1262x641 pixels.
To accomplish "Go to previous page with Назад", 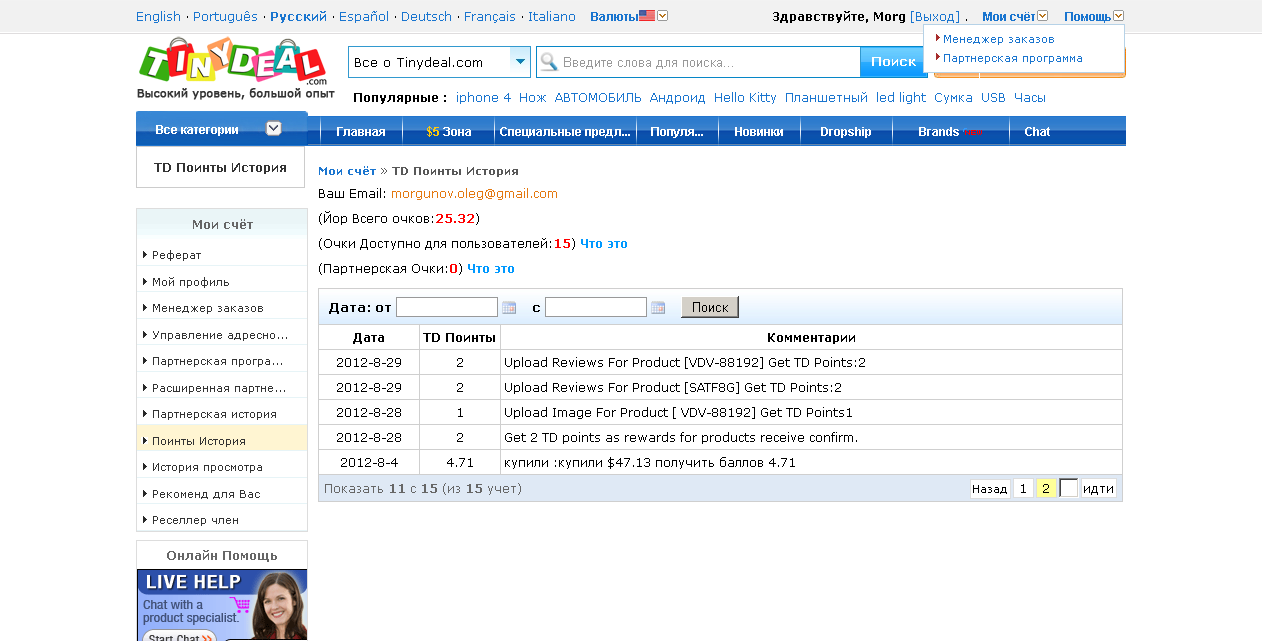I will [990, 489].
